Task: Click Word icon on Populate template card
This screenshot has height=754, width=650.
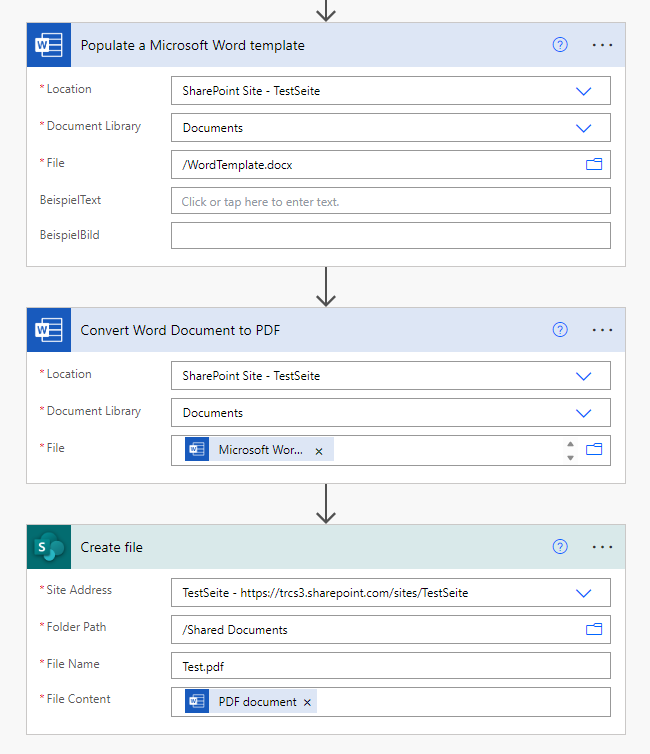Action: click(x=49, y=45)
